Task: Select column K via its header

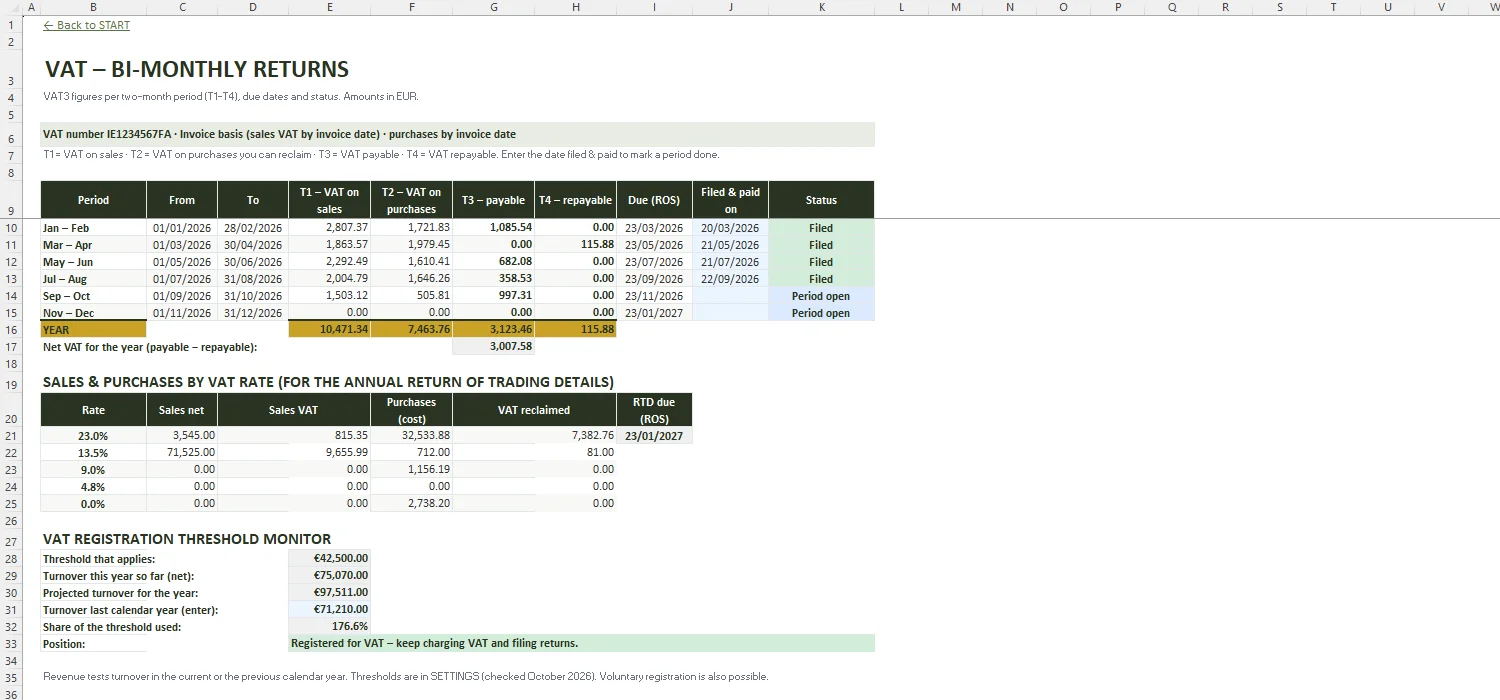Action: (821, 7)
